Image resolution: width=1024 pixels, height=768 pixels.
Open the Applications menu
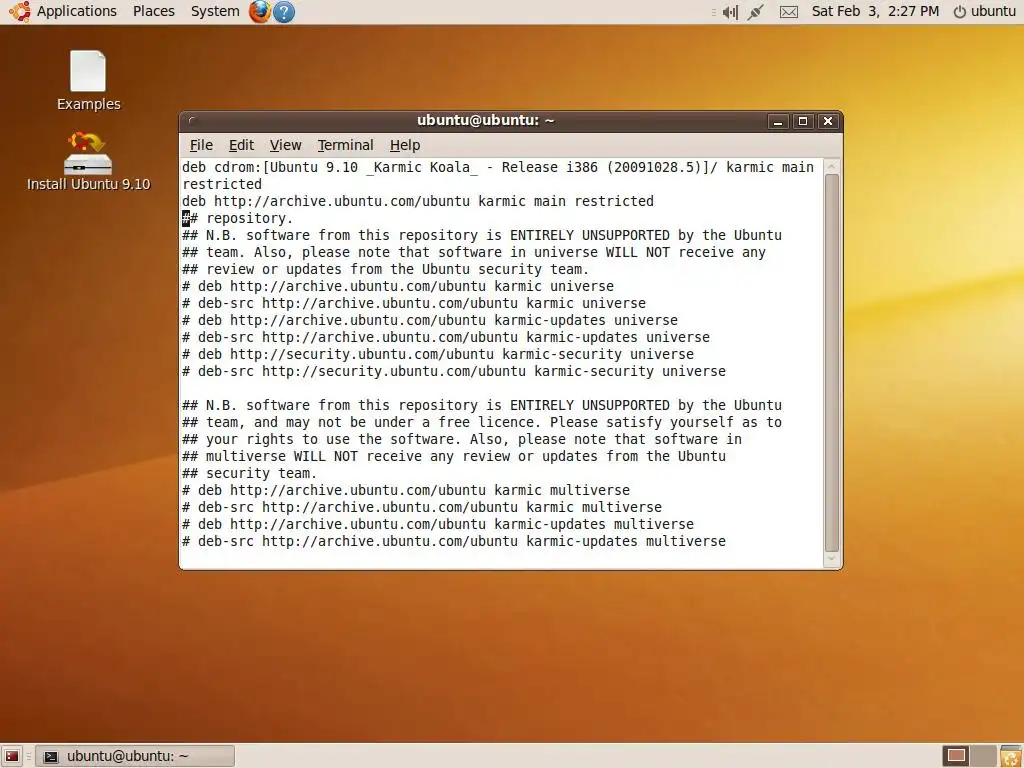(x=76, y=11)
